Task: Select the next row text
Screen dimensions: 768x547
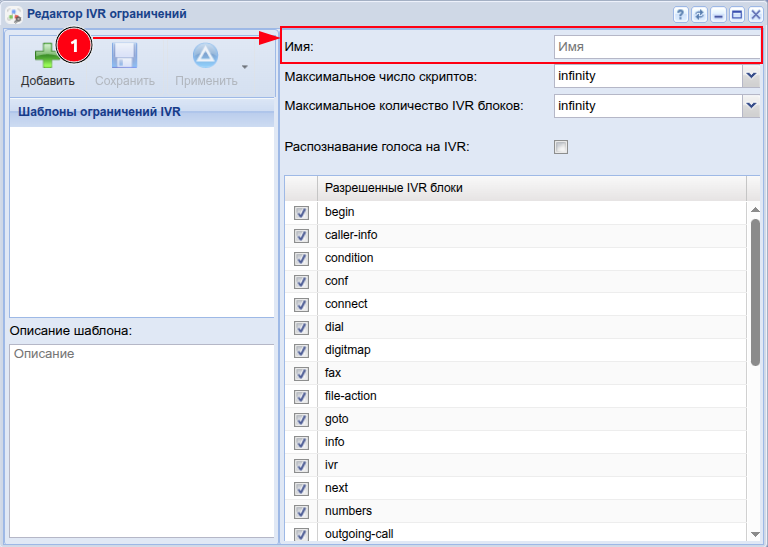Action: 336,488
